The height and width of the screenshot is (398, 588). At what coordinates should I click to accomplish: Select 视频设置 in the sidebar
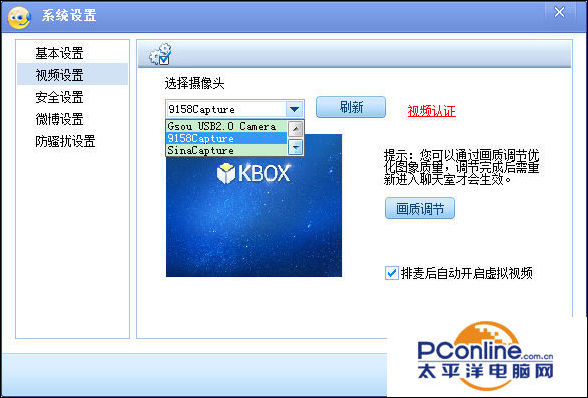[x=72, y=74]
